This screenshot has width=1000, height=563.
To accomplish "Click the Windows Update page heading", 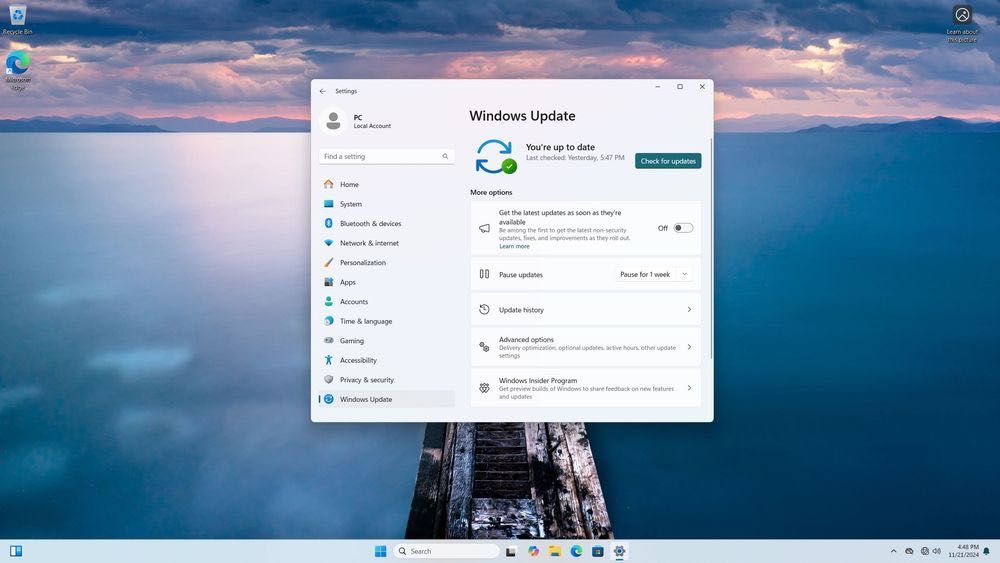I will pyautogui.click(x=522, y=116).
